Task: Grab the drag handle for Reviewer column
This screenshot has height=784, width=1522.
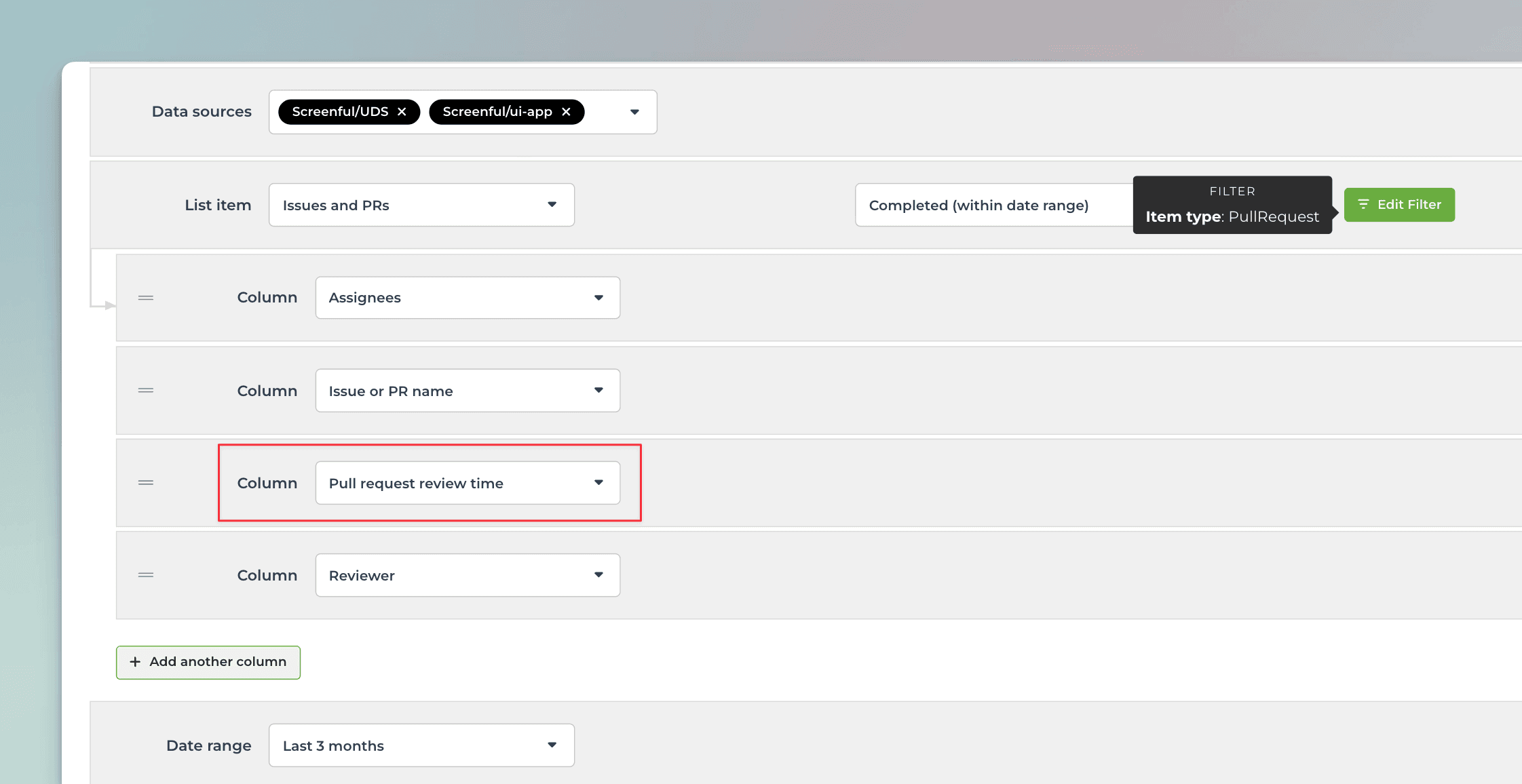Action: point(146,574)
